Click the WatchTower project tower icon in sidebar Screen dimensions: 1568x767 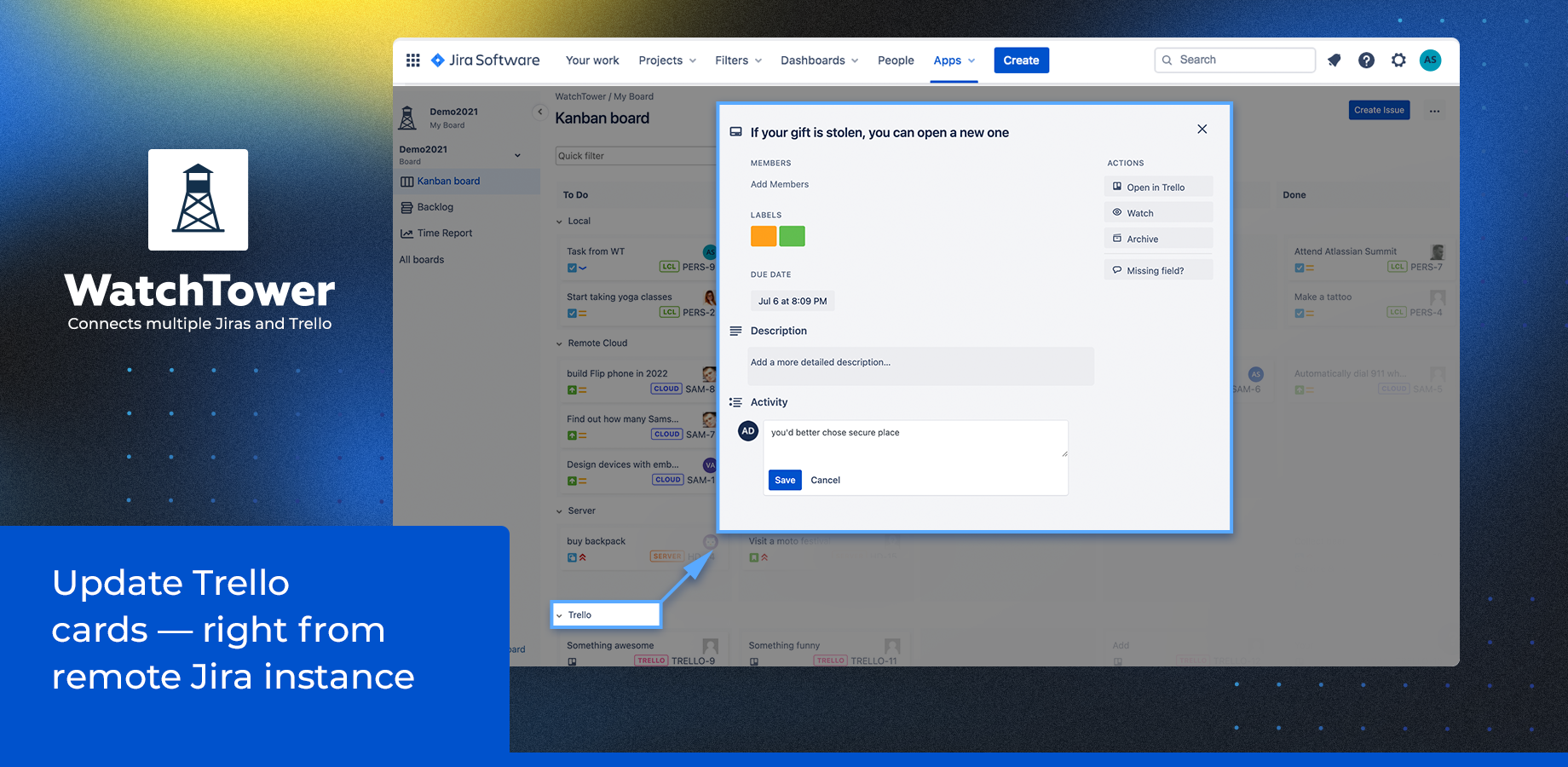[408, 118]
